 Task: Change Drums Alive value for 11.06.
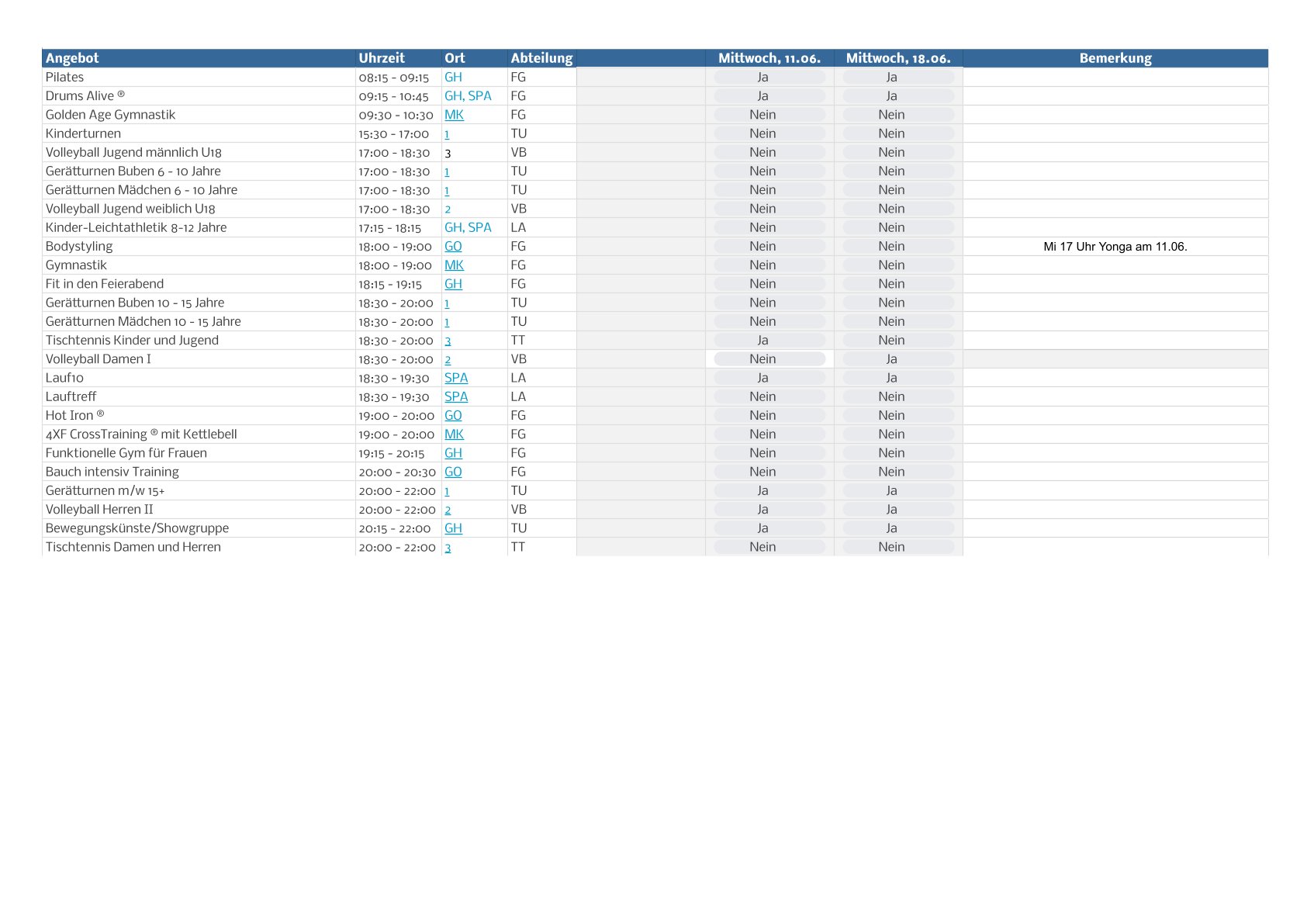(x=769, y=95)
